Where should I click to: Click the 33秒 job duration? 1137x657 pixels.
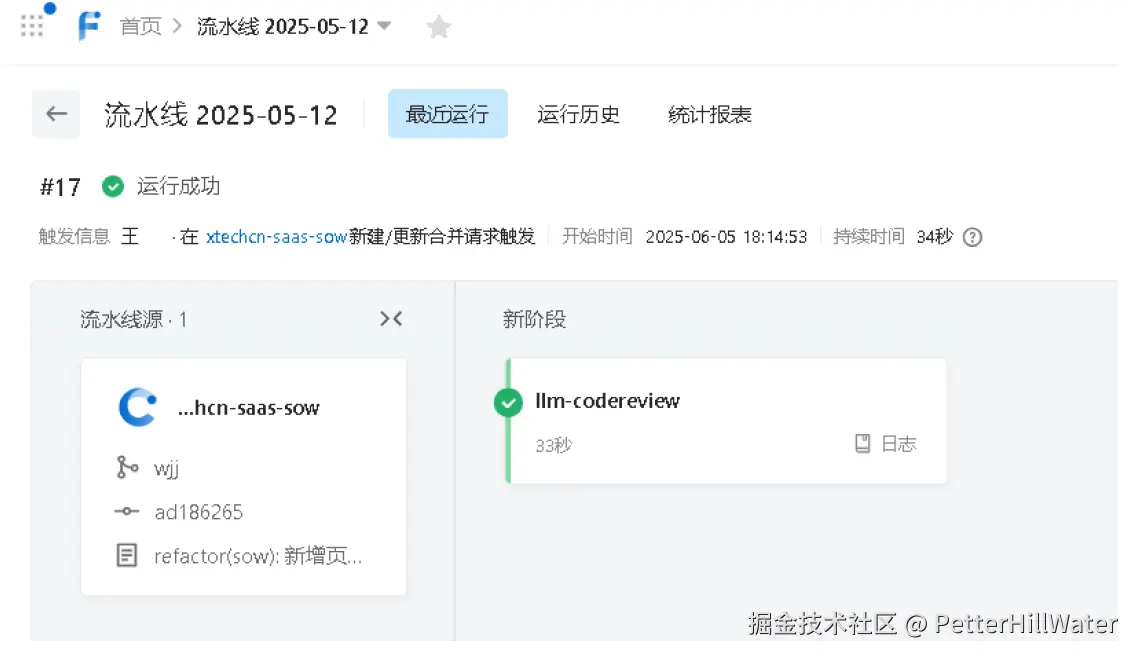point(553,445)
